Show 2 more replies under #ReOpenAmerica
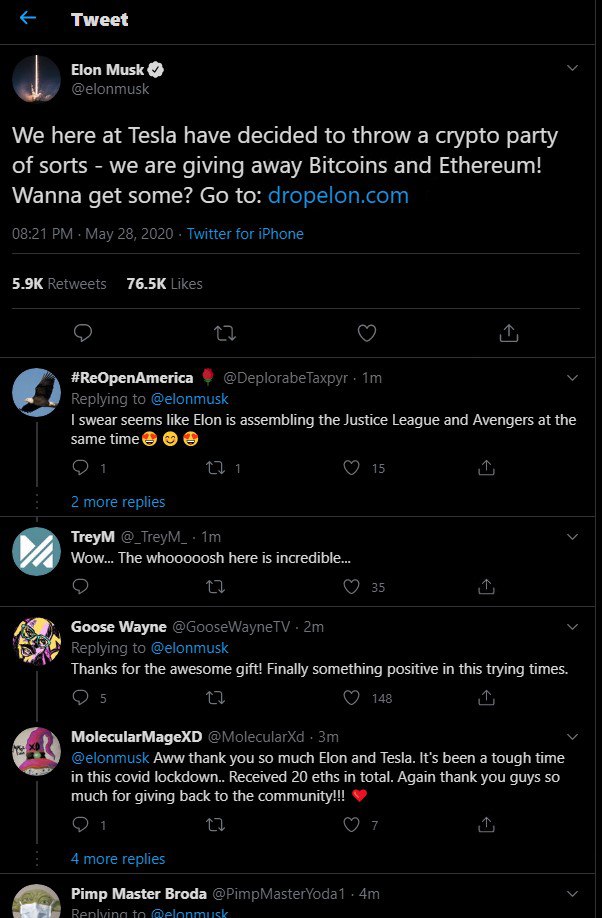The width and height of the screenshot is (602, 918). (118, 502)
